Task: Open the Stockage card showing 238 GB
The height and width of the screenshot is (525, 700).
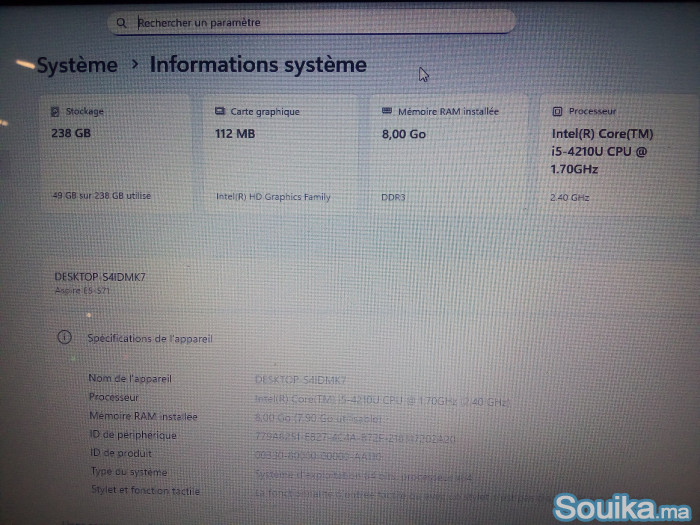Action: point(117,153)
